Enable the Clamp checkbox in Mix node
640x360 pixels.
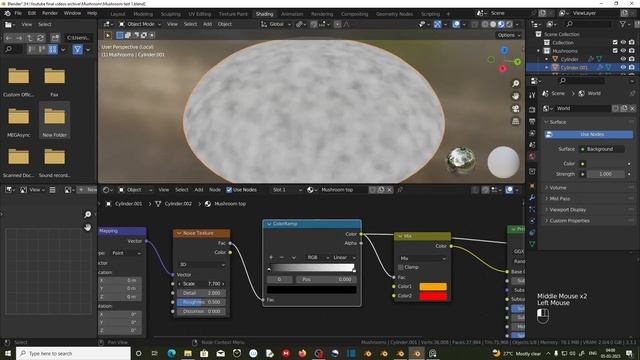401,267
